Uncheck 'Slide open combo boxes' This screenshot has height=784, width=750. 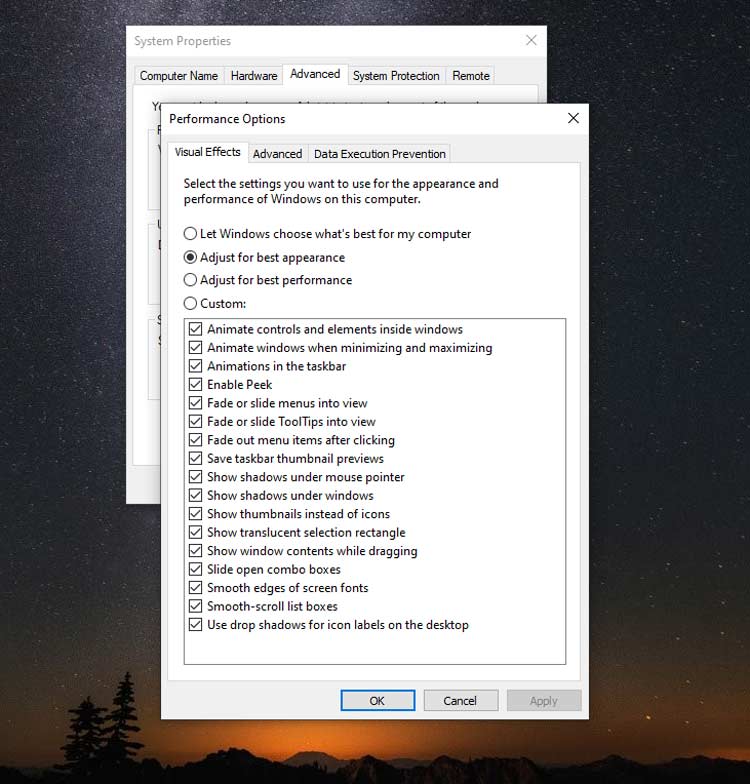(196, 569)
